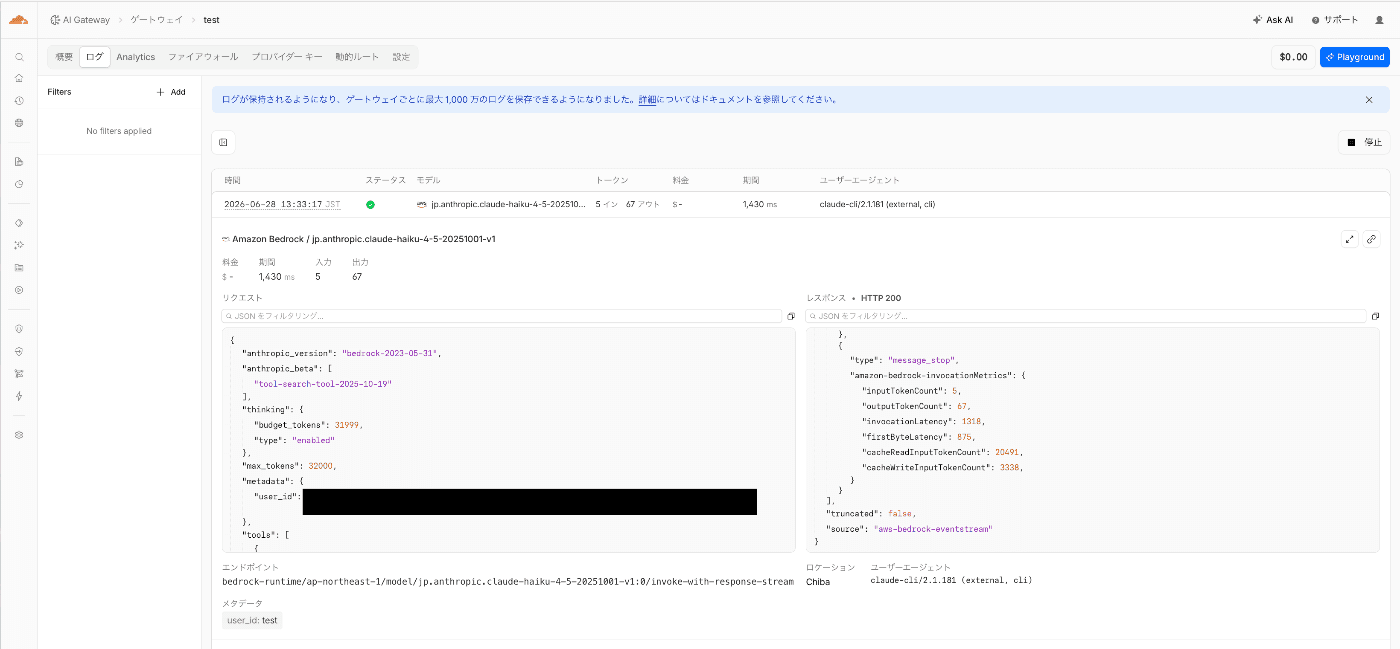Click the bedrock-runtime endpoint URL text
This screenshot has width=1400, height=649.
point(508,581)
